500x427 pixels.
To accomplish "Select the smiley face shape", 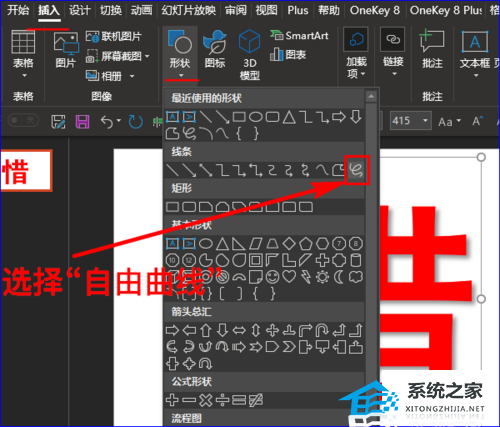I will [x=272, y=277].
